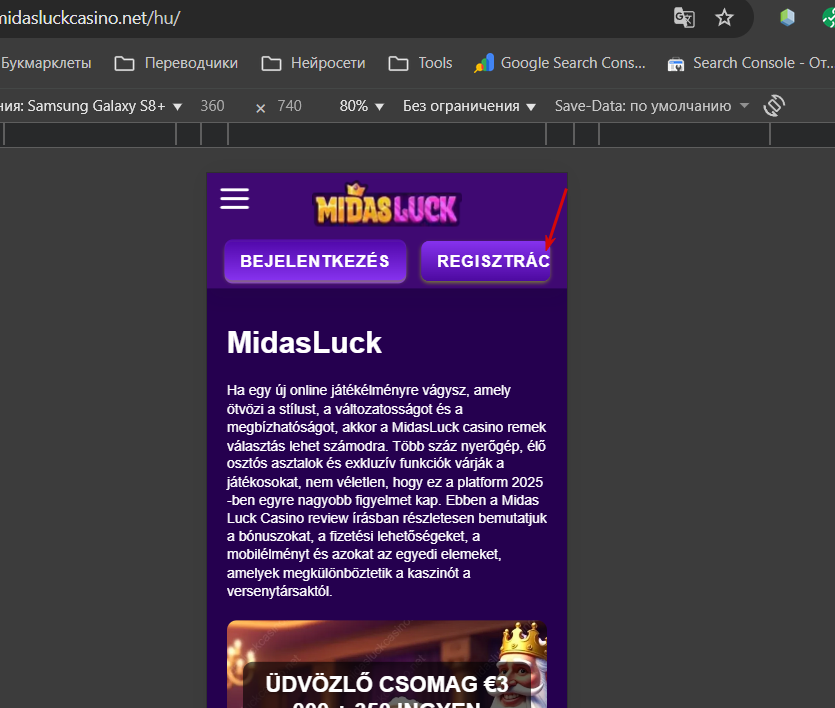Viewport: 835px width, 708px height.
Task: Click the URL text in the address bar
Action: [89, 18]
